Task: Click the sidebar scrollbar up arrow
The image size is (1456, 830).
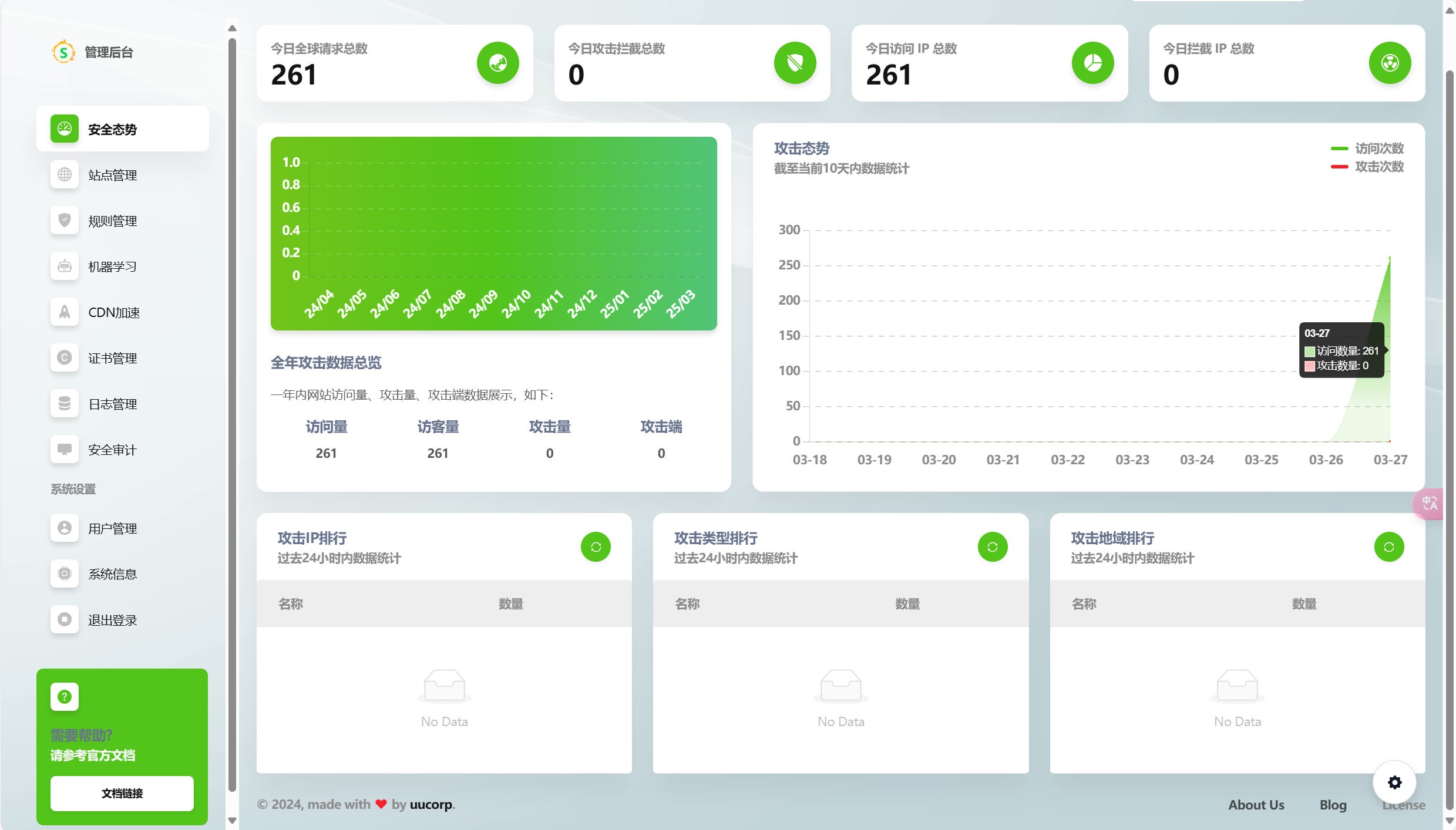Action: [232, 28]
